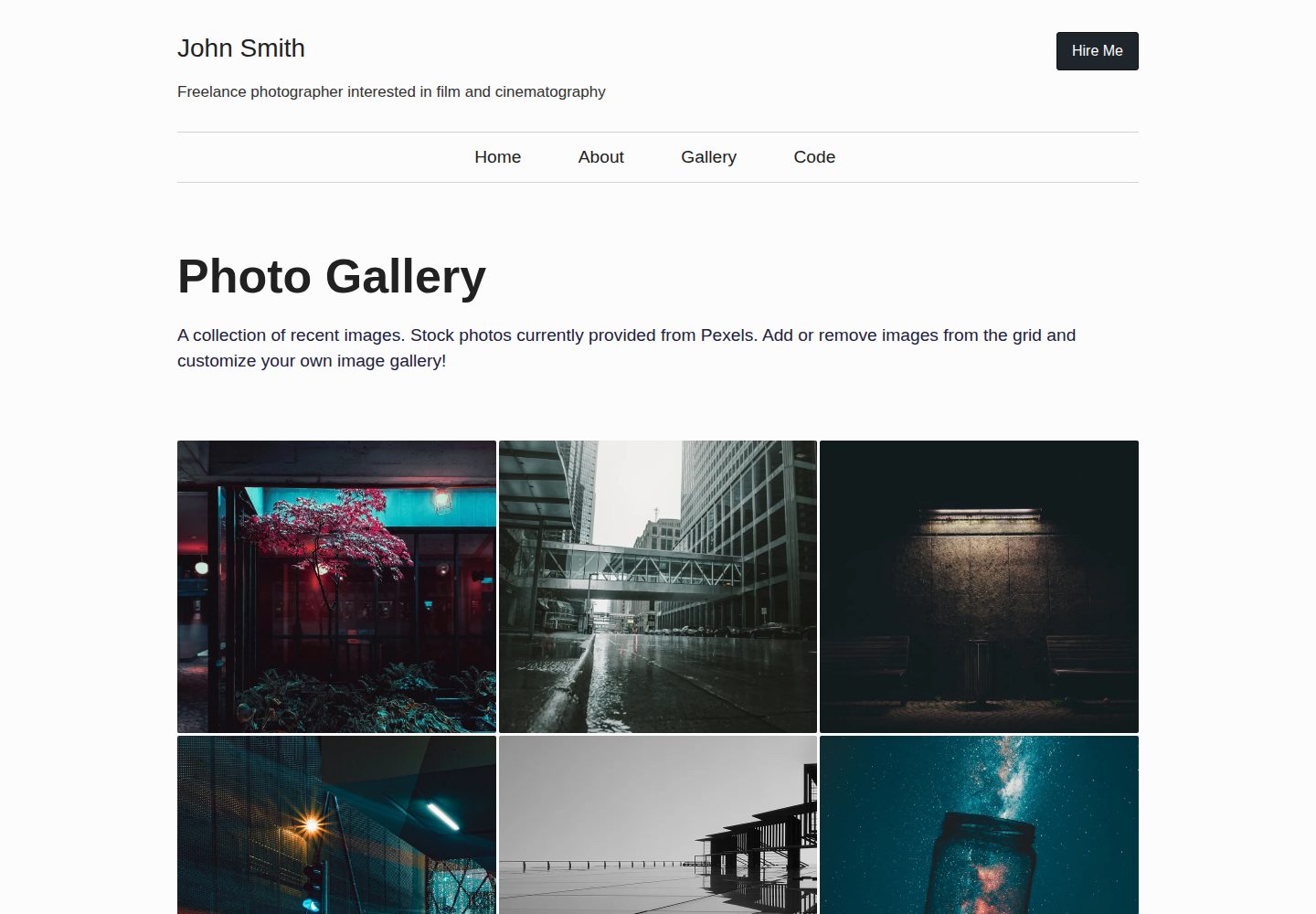The width and height of the screenshot is (1316, 914).
Task: View the galaxy in jar photo
Action: [x=979, y=825]
